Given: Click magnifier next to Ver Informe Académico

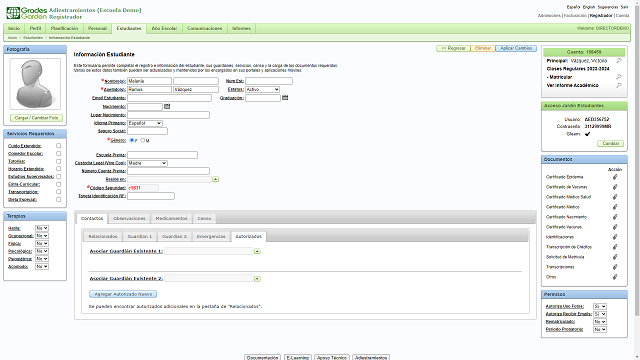Looking at the screenshot, I should [619, 85].
